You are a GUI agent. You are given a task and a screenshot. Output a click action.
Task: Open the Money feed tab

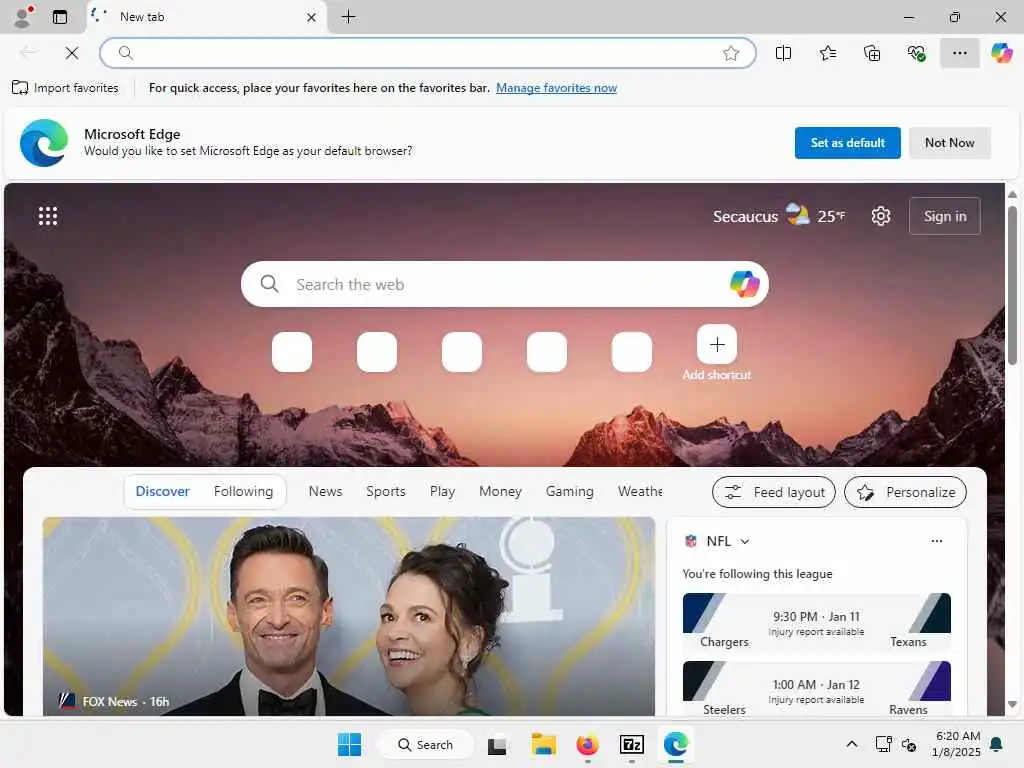click(500, 491)
